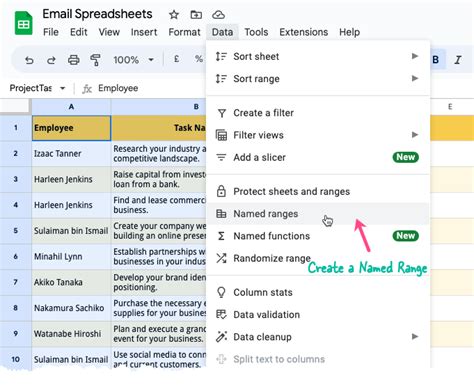This screenshot has width=474, height=389.
Task: Format as percent icon
Action: click(x=199, y=59)
